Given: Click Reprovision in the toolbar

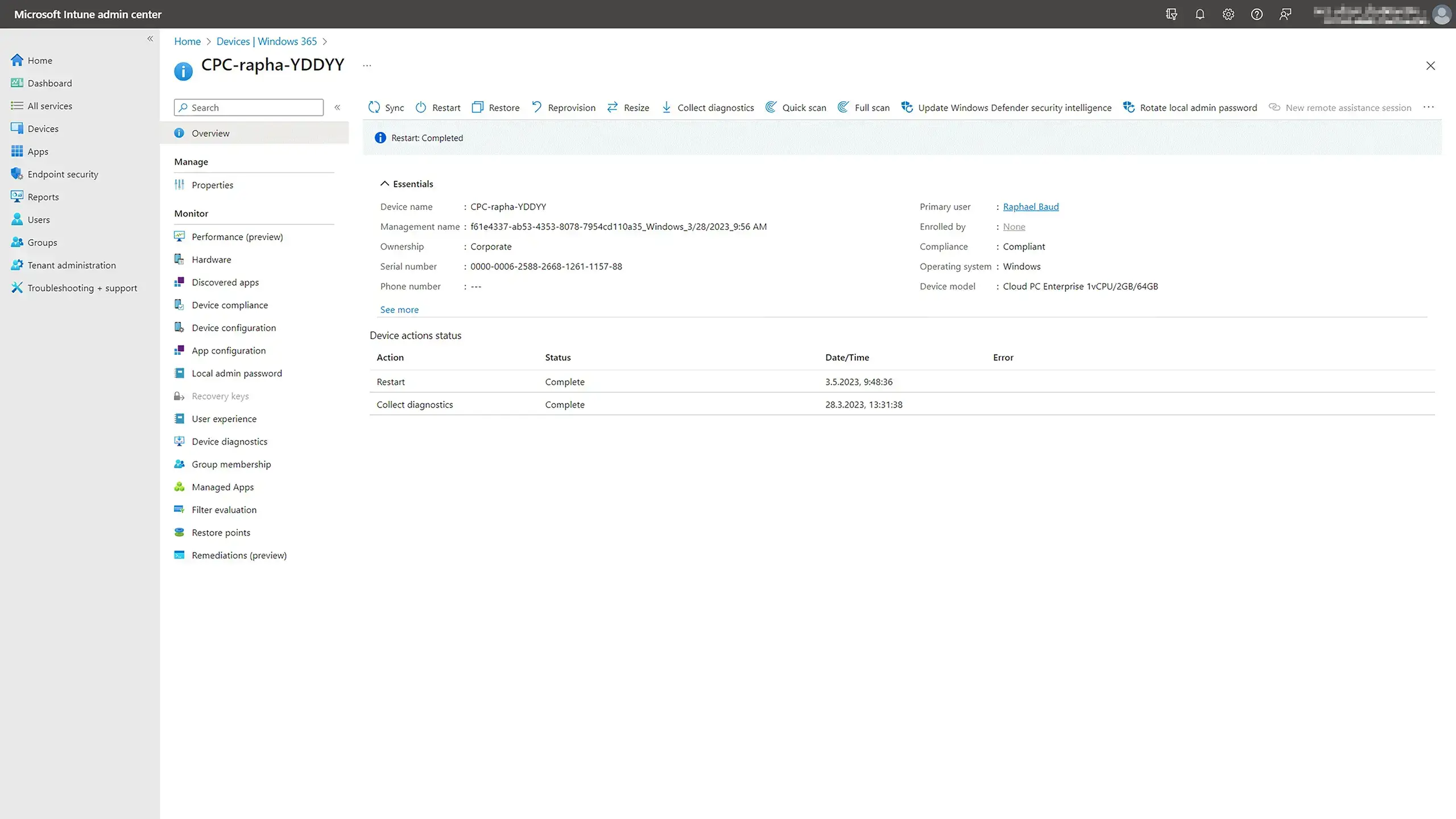Looking at the screenshot, I should click(564, 107).
